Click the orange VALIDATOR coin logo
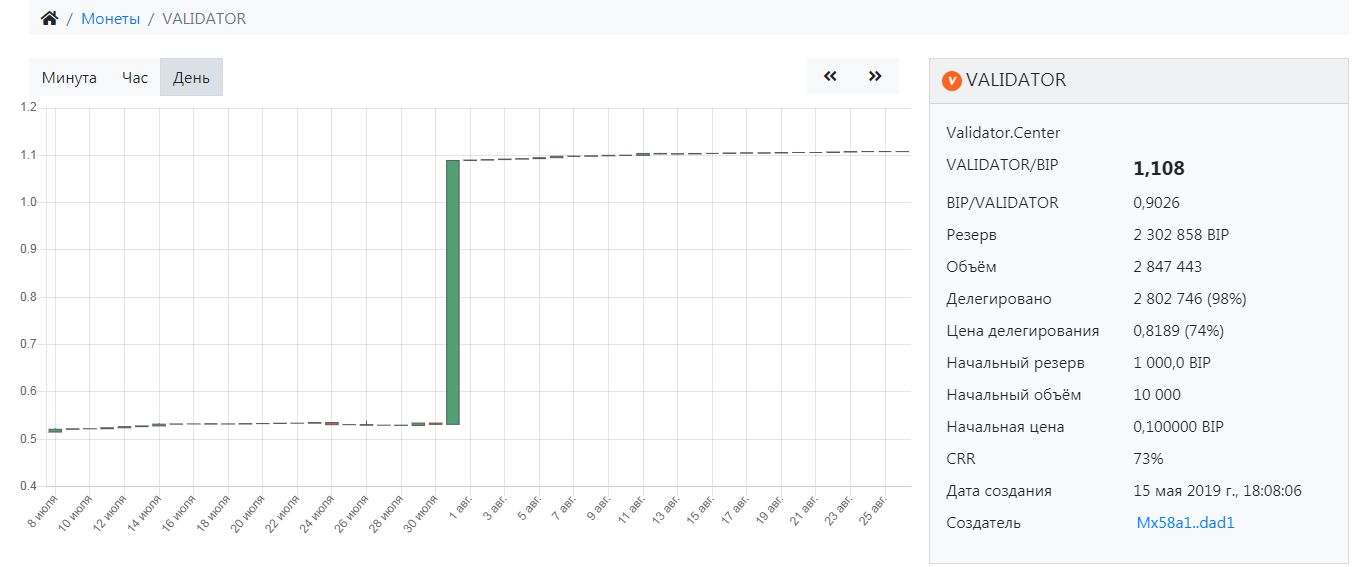 [x=952, y=80]
